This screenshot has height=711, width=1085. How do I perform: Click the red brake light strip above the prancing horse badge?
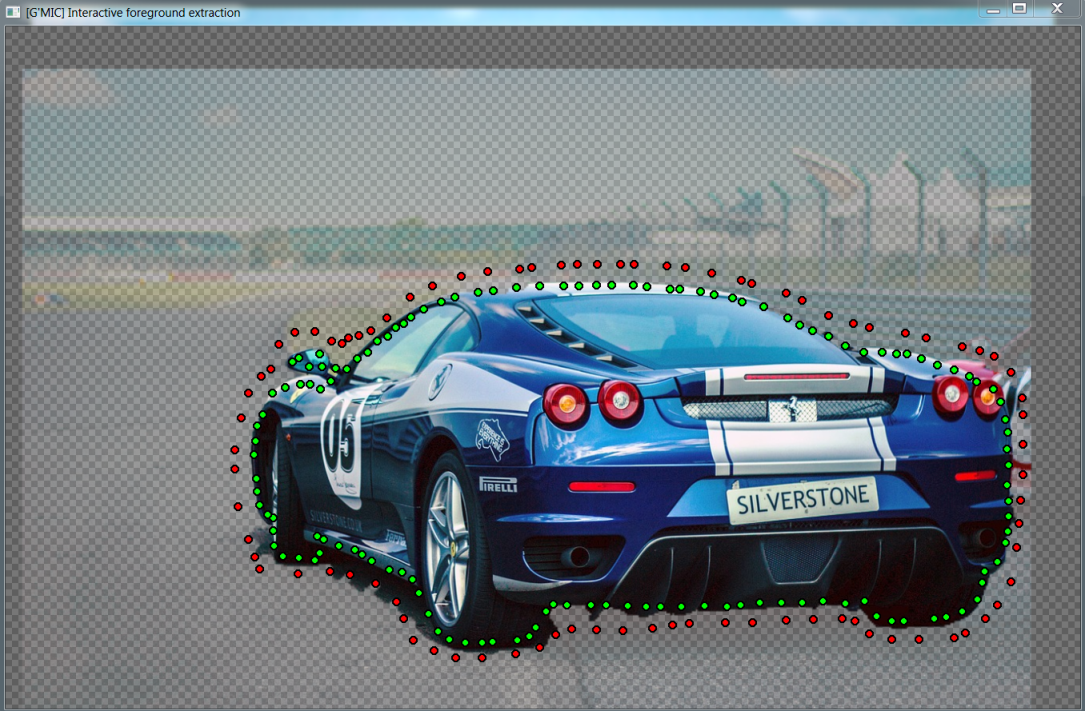pyautogui.click(x=796, y=376)
